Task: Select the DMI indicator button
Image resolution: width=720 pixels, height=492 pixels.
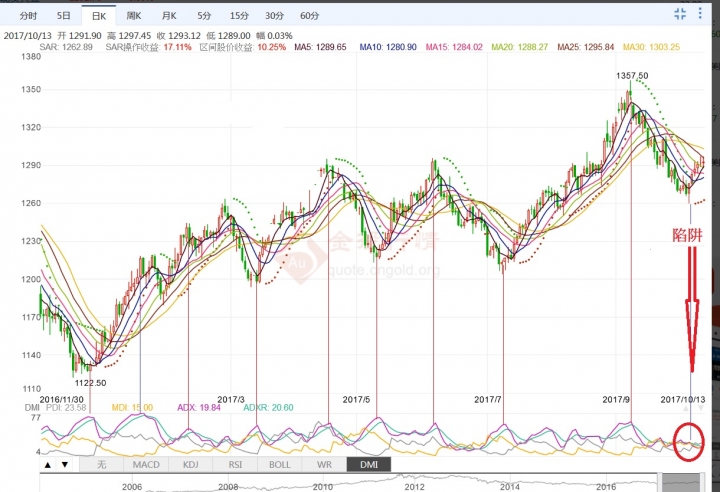Action: pos(370,465)
